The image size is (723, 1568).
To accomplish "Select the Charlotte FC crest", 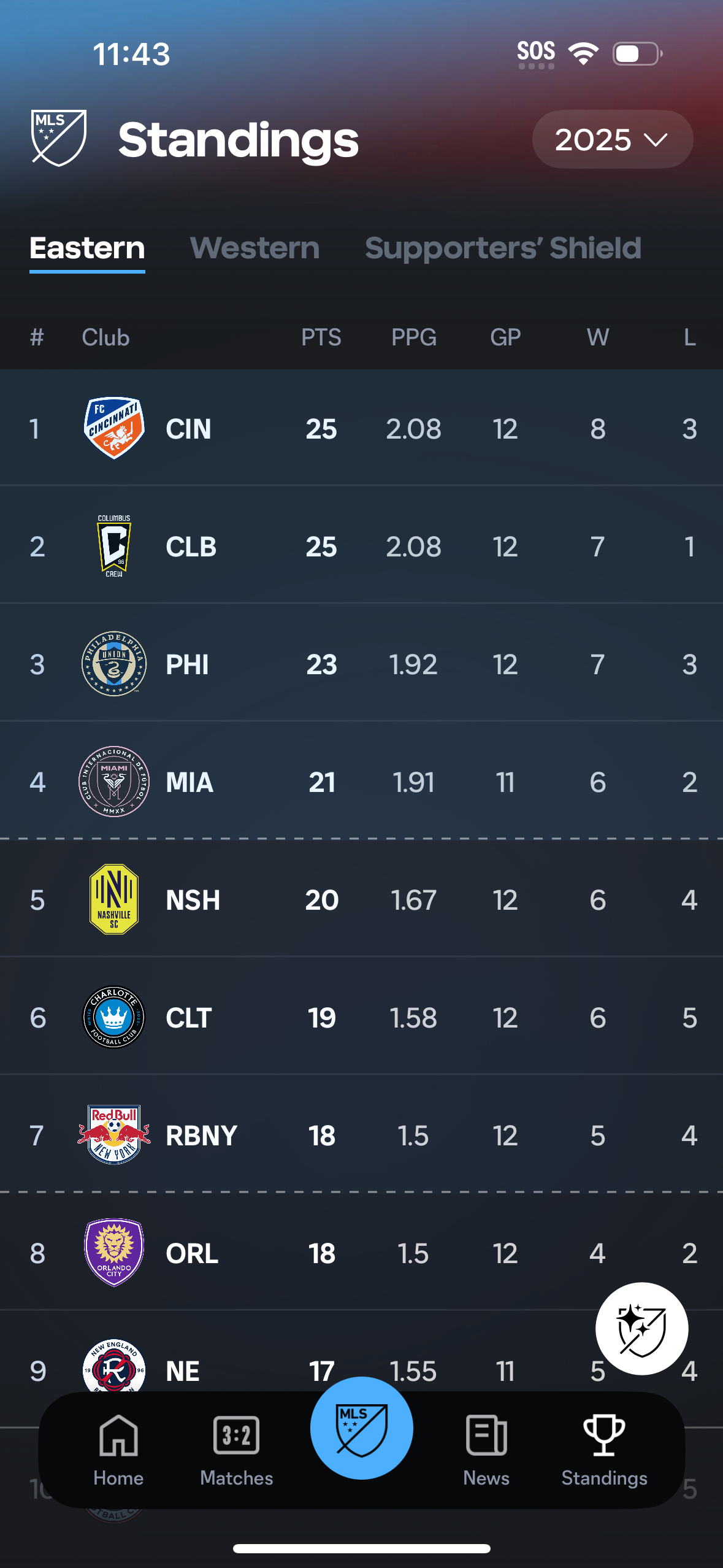I will pos(113,1017).
